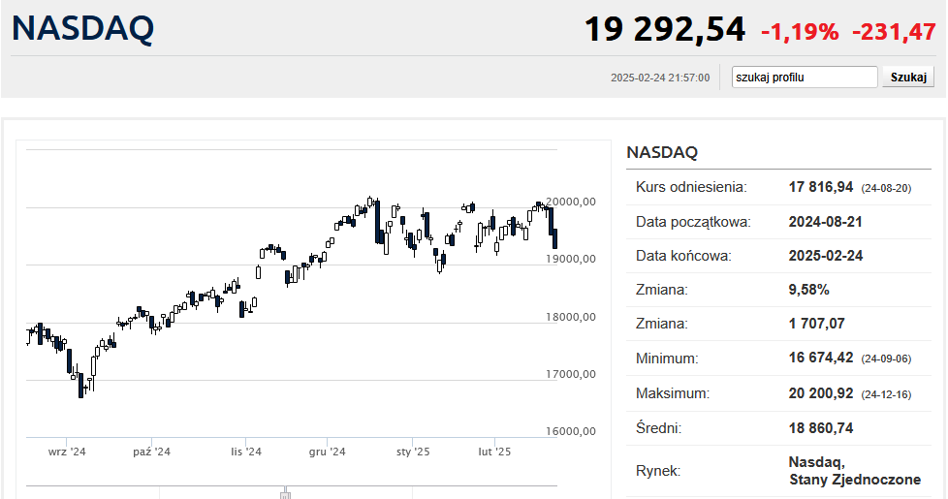Click the NASDAQ page heading
The width and height of the screenshot is (948, 499).
(x=83, y=28)
